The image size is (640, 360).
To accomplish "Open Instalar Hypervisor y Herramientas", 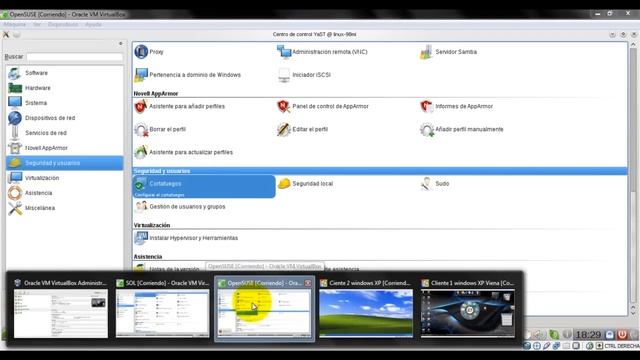I will click(186, 238).
